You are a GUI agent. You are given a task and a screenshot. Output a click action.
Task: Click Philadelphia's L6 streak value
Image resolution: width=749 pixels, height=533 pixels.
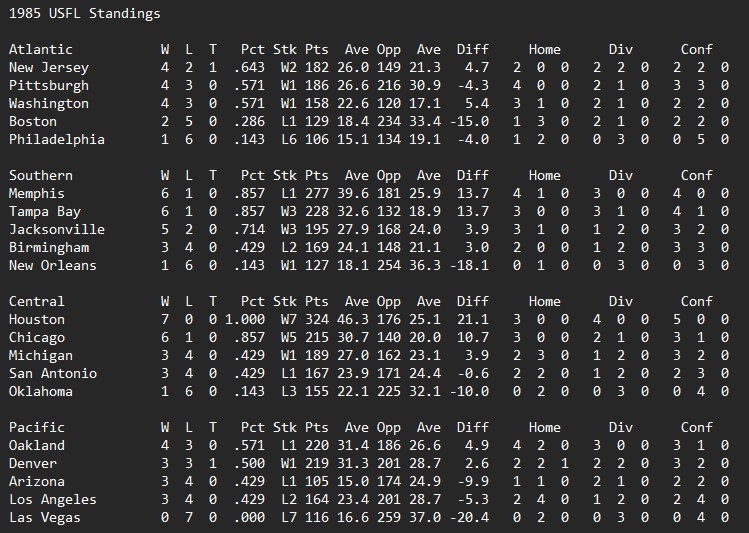[285, 139]
